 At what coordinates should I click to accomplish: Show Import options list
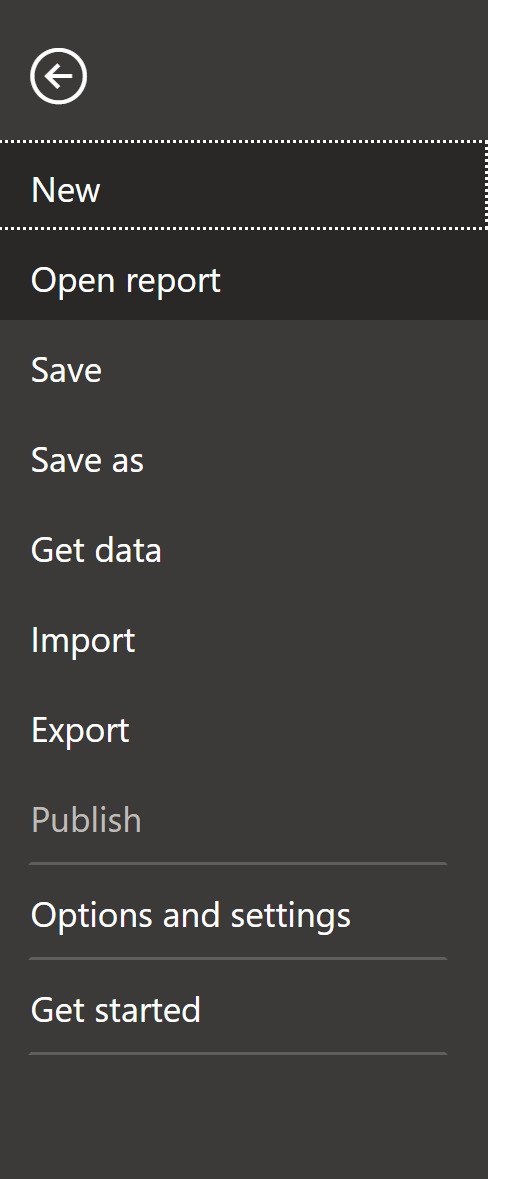pos(243,641)
